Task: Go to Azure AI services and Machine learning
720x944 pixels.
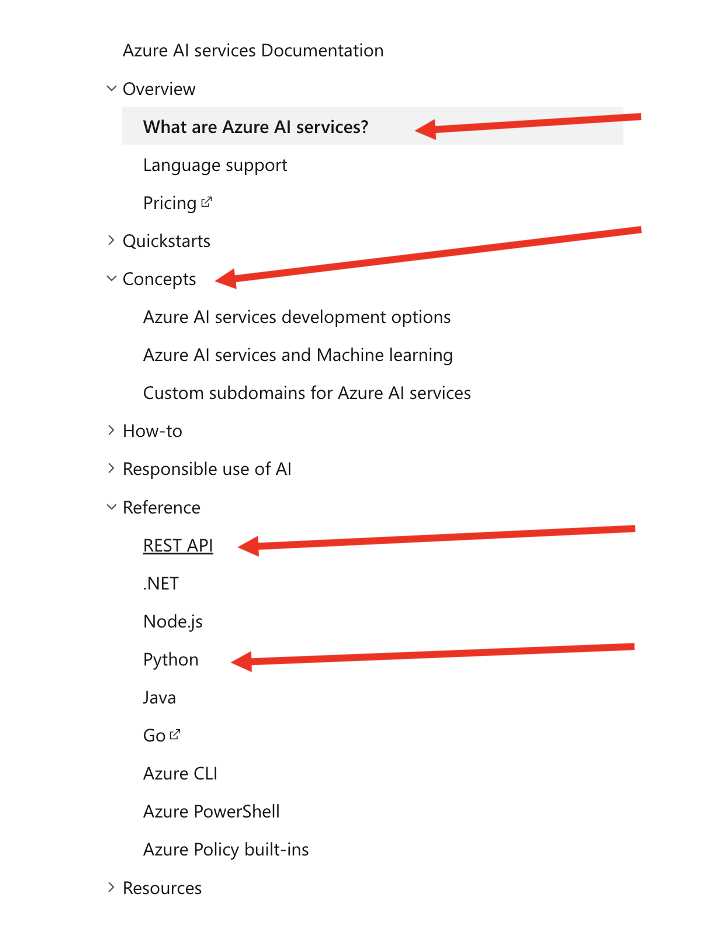Action: (x=298, y=355)
